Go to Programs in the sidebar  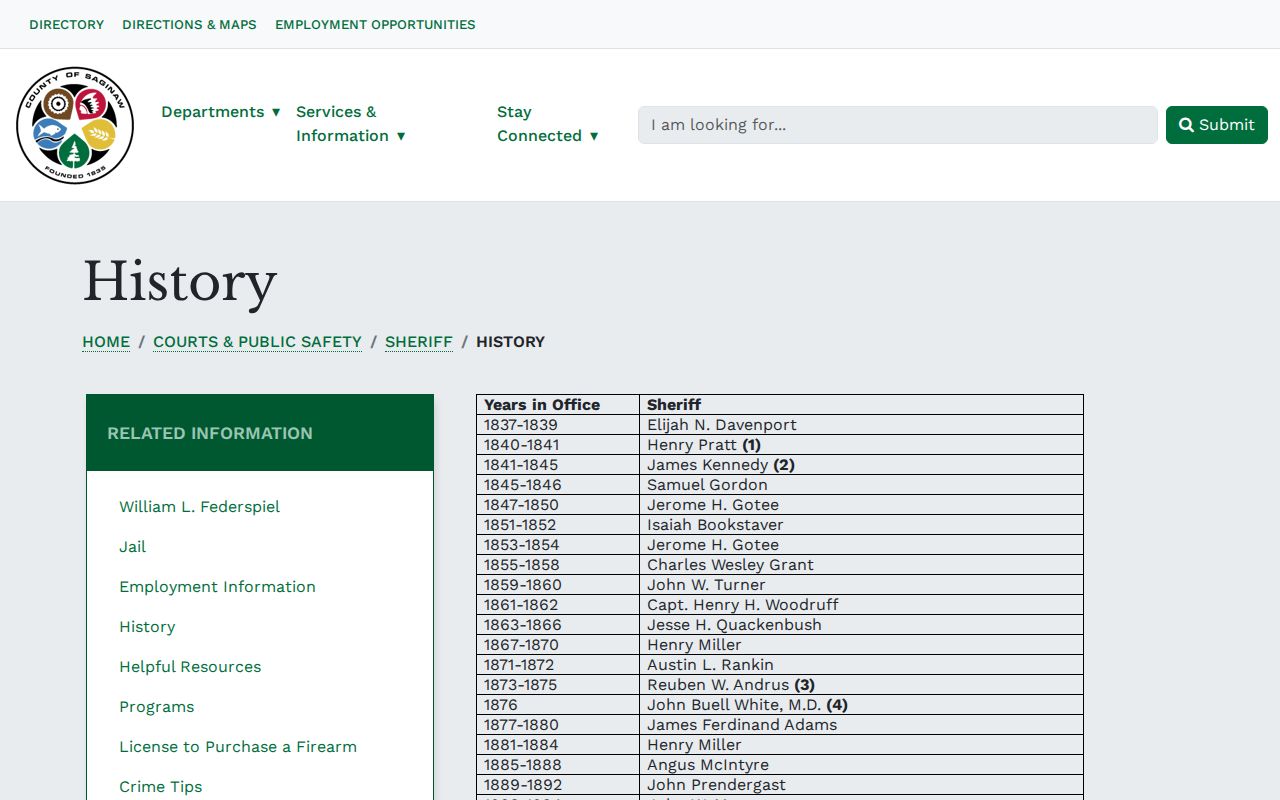(x=157, y=707)
